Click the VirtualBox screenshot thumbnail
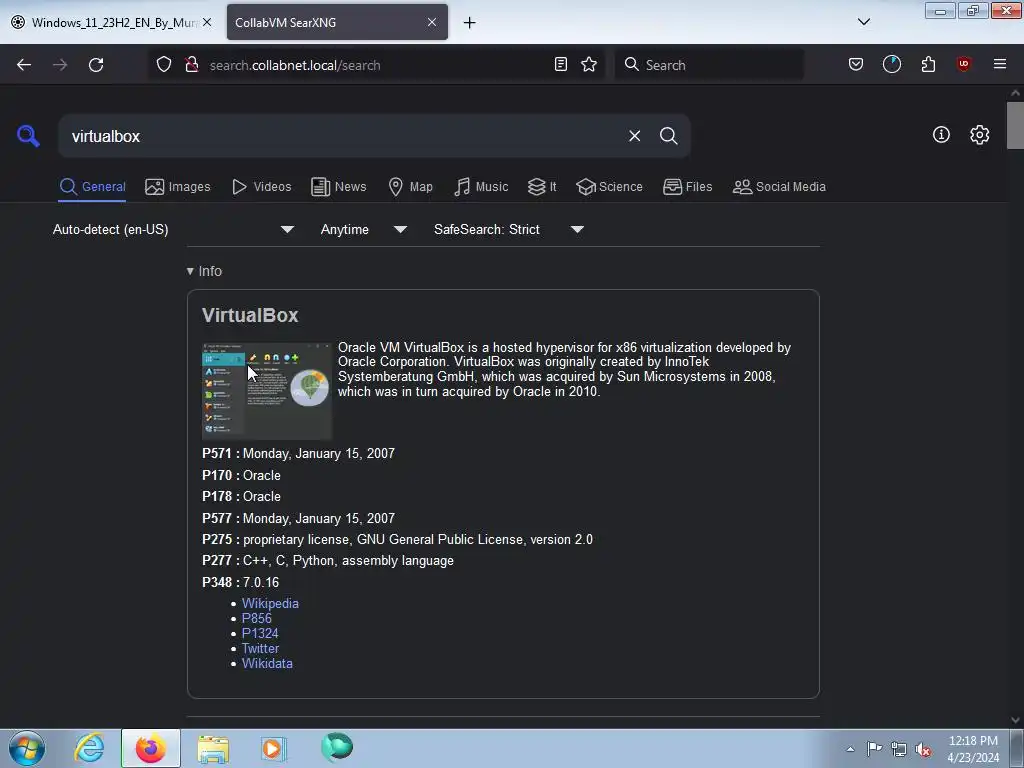 click(267, 391)
